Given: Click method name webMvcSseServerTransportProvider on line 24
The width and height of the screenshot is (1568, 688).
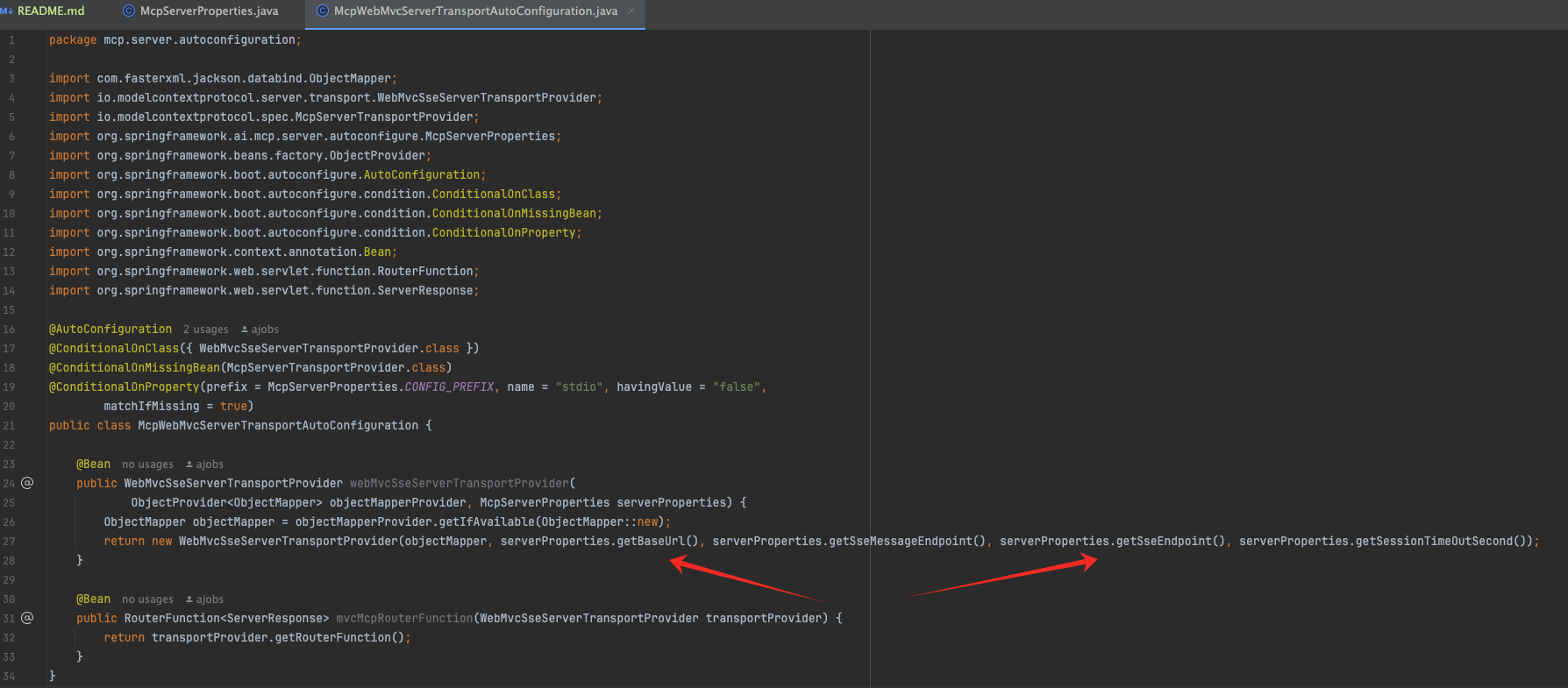Looking at the screenshot, I should coord(460,484).
